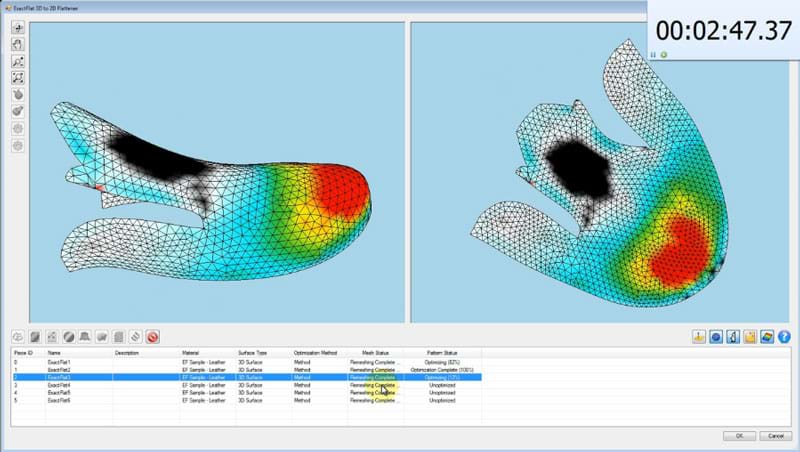The image size is (800, 452).
Task: Sort by the Name column header
Action: 54,353
